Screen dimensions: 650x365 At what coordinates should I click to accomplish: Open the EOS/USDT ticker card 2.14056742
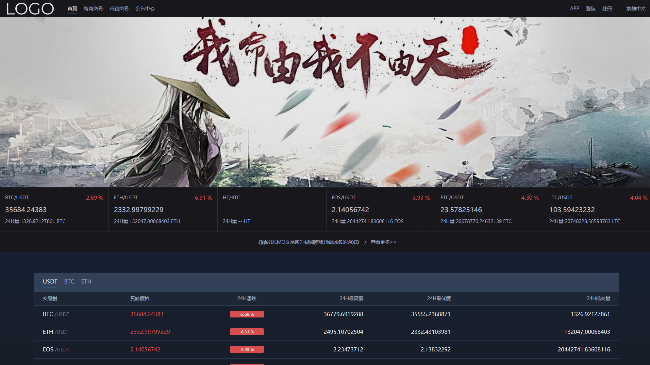(x=381, y=209)
